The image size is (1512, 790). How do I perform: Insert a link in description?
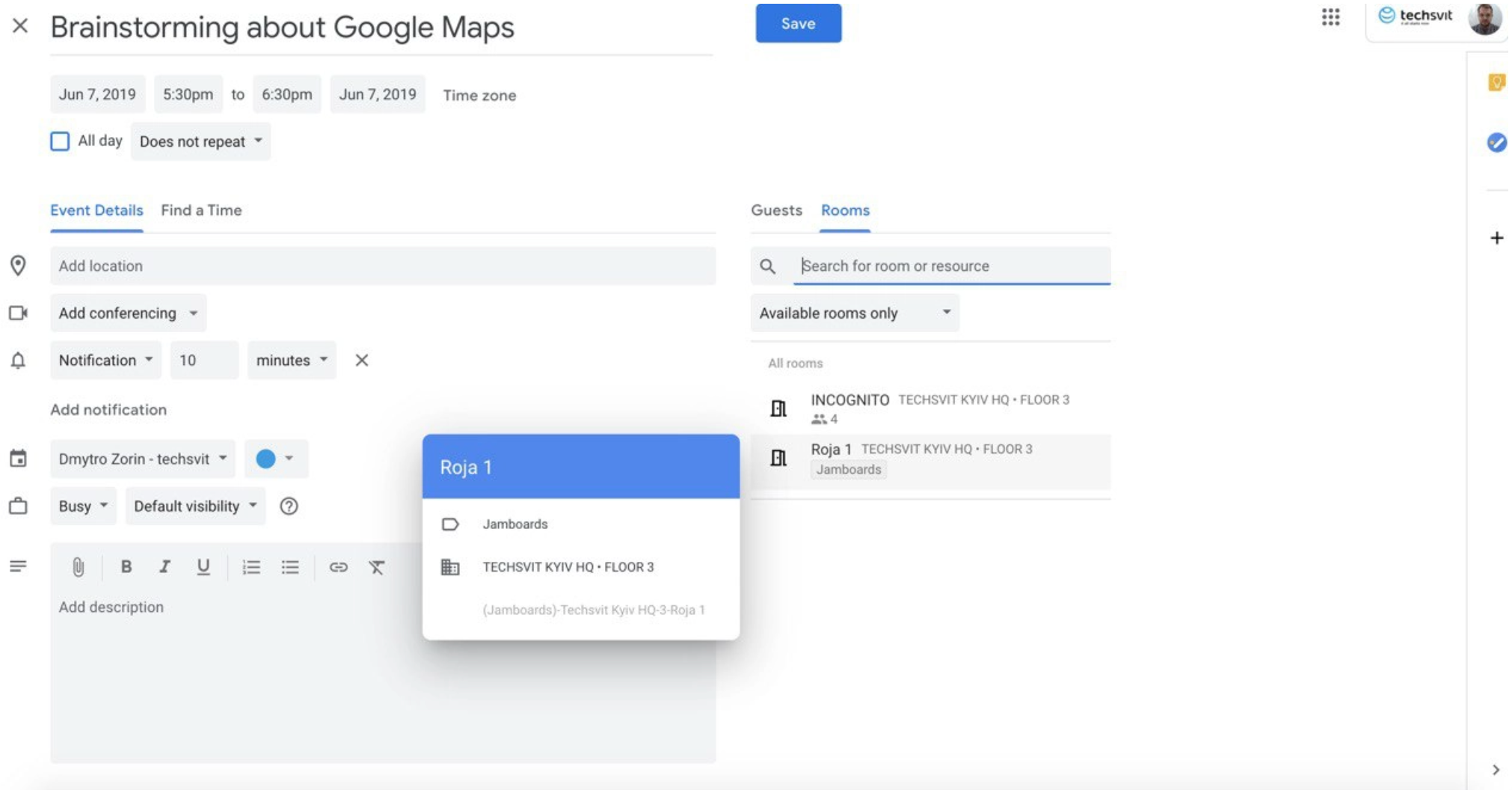tap(338, 567)
